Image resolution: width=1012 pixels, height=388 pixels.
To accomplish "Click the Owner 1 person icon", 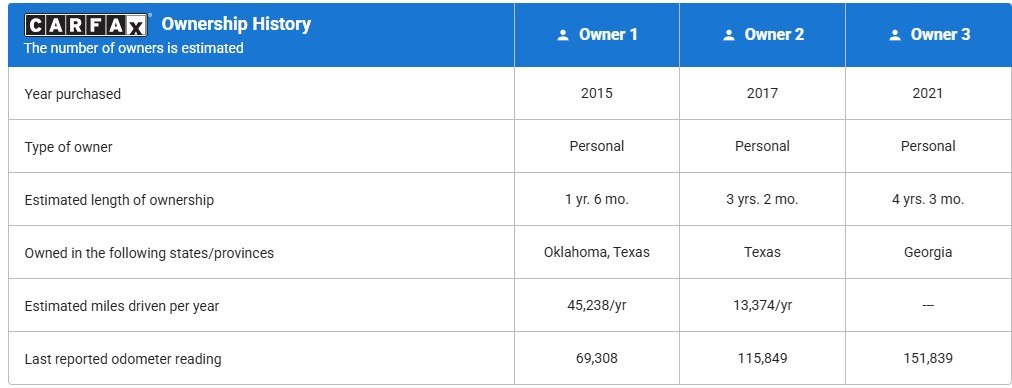I will click(x=563, y=35).
